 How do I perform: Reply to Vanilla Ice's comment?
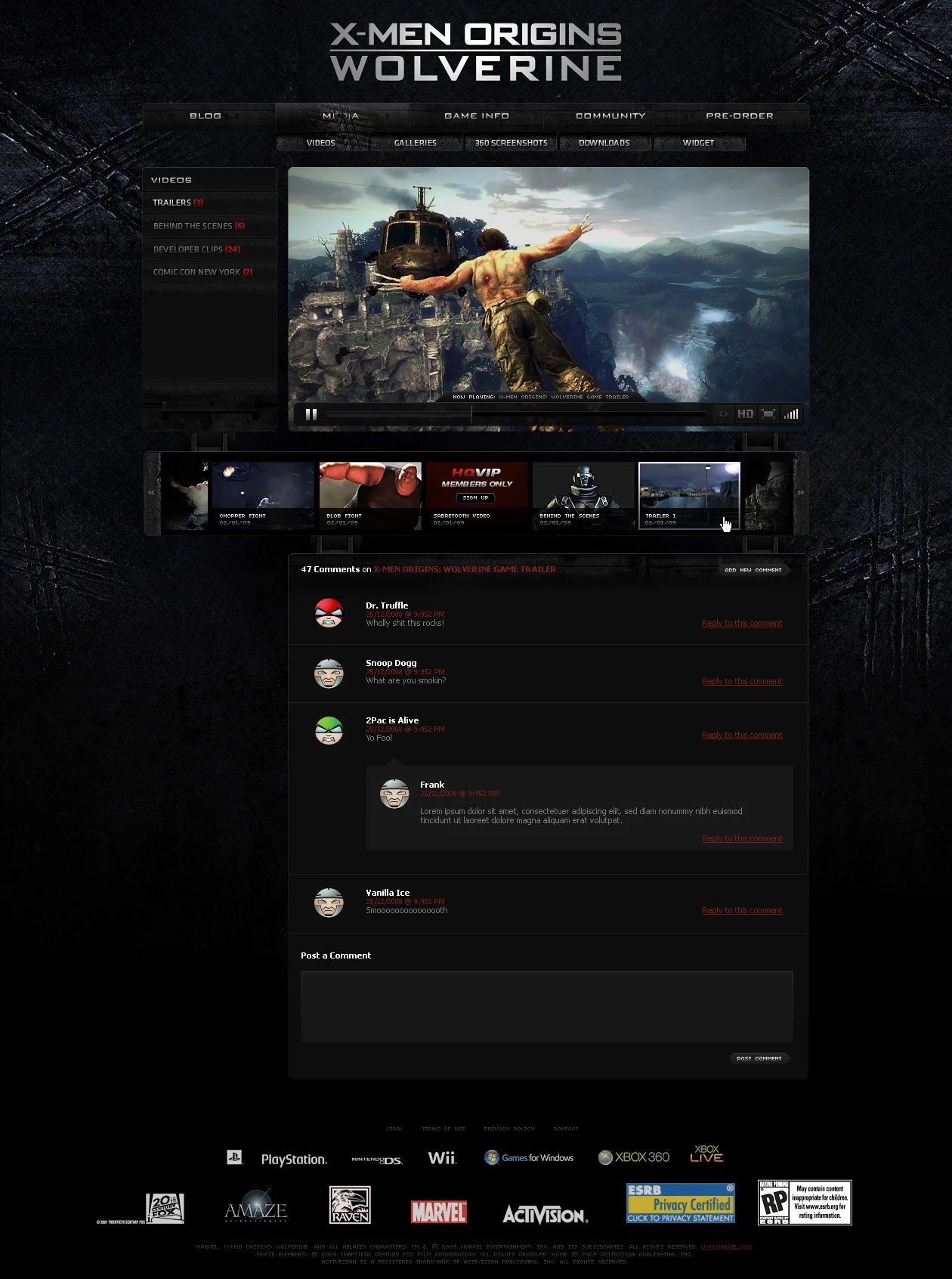tap(742, 911)
